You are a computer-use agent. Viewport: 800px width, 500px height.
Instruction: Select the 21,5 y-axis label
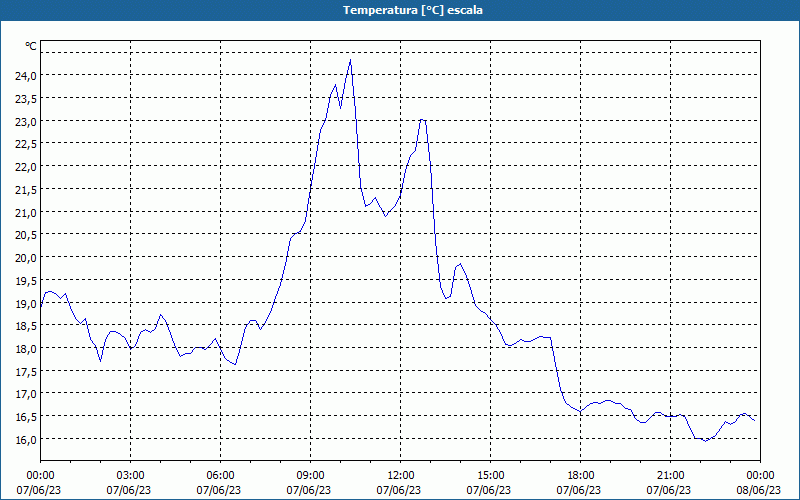[26, 190]
